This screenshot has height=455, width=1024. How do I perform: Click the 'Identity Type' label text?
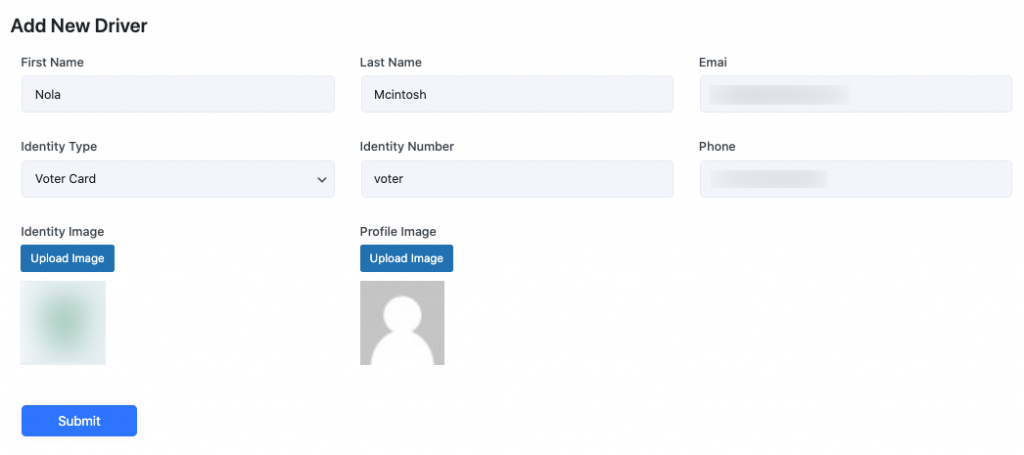click(x=59, y=146)
